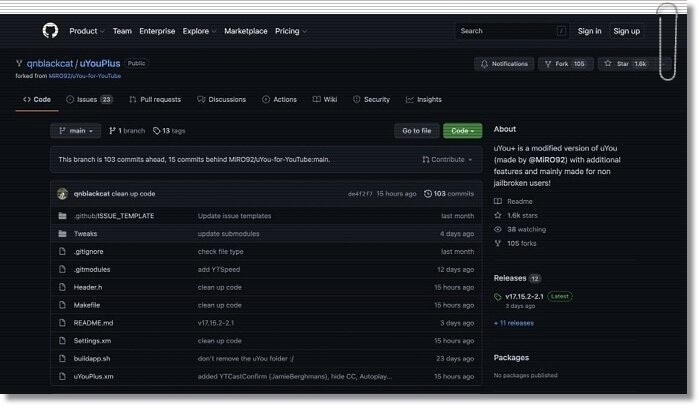
Task: Expand the Explore menu
Action: click(x=199, y=31)
